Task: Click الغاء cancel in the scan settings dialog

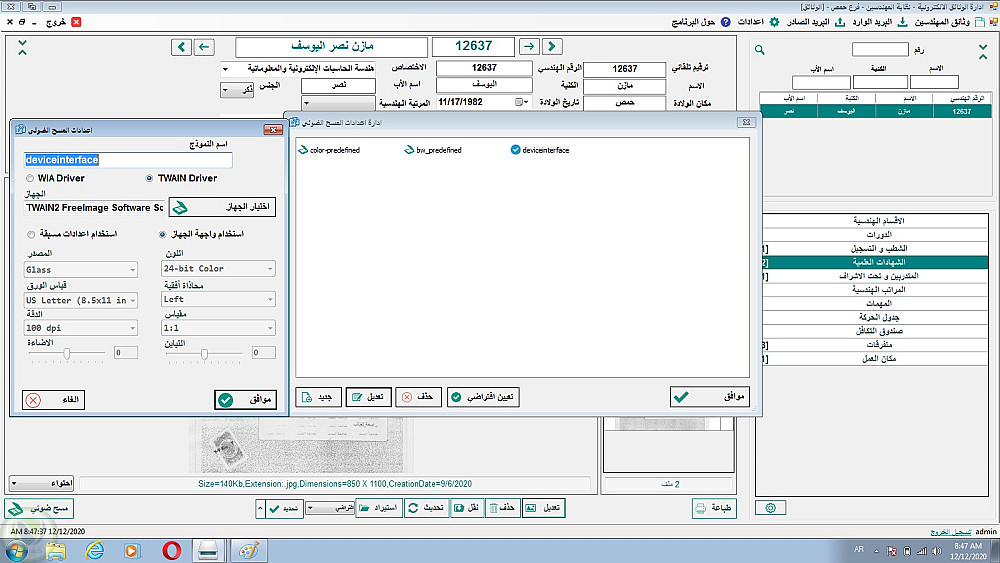Action: [x=54, y=400]
